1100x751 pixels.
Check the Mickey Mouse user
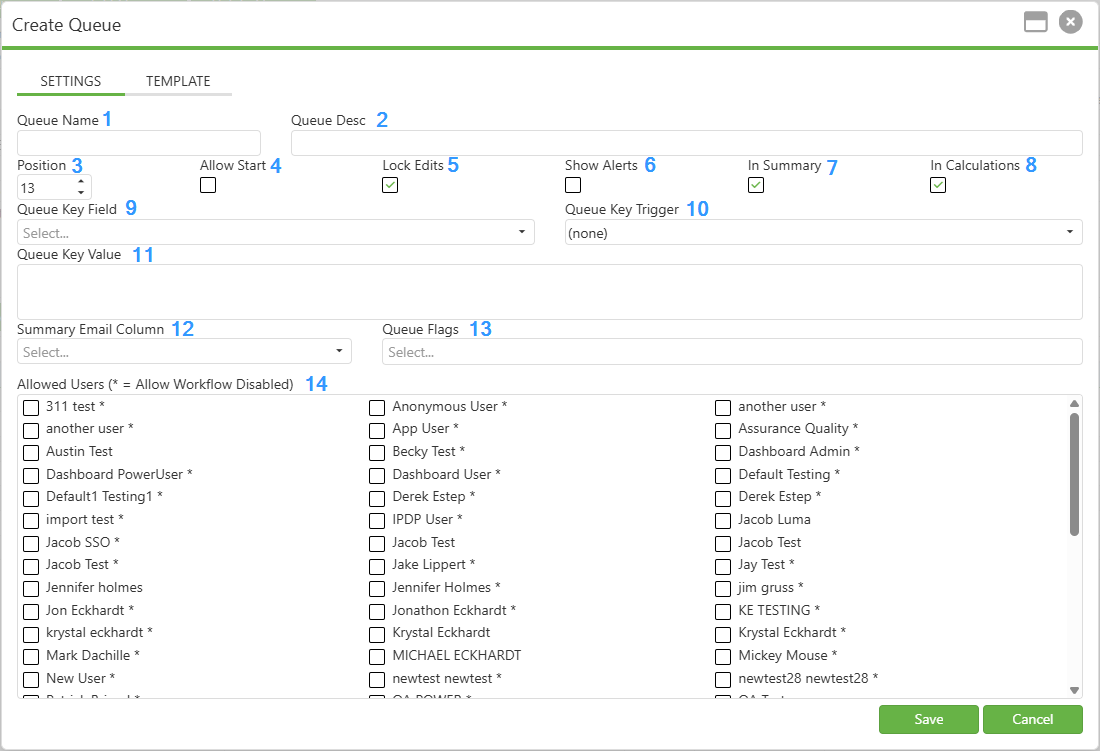[x=723, y=656]
